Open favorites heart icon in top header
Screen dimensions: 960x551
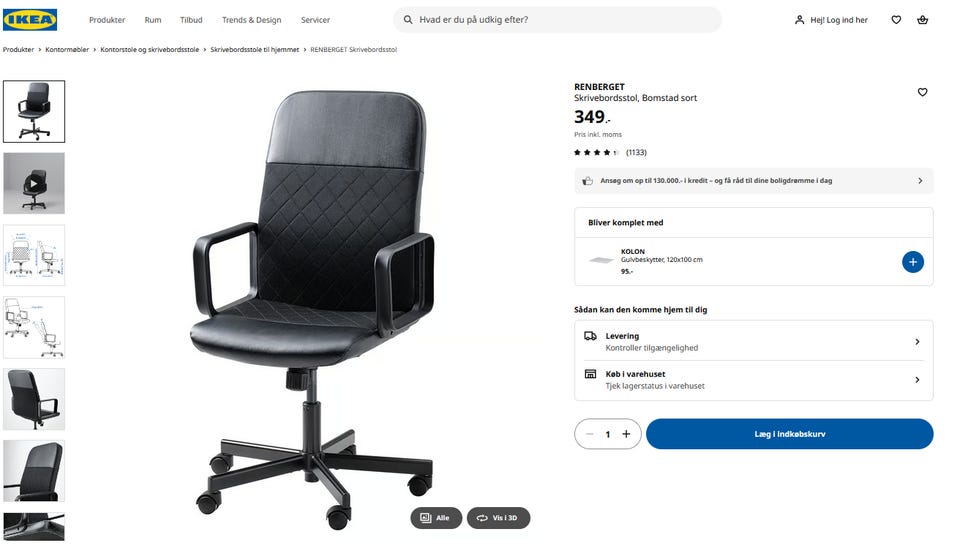coord(896,20)
